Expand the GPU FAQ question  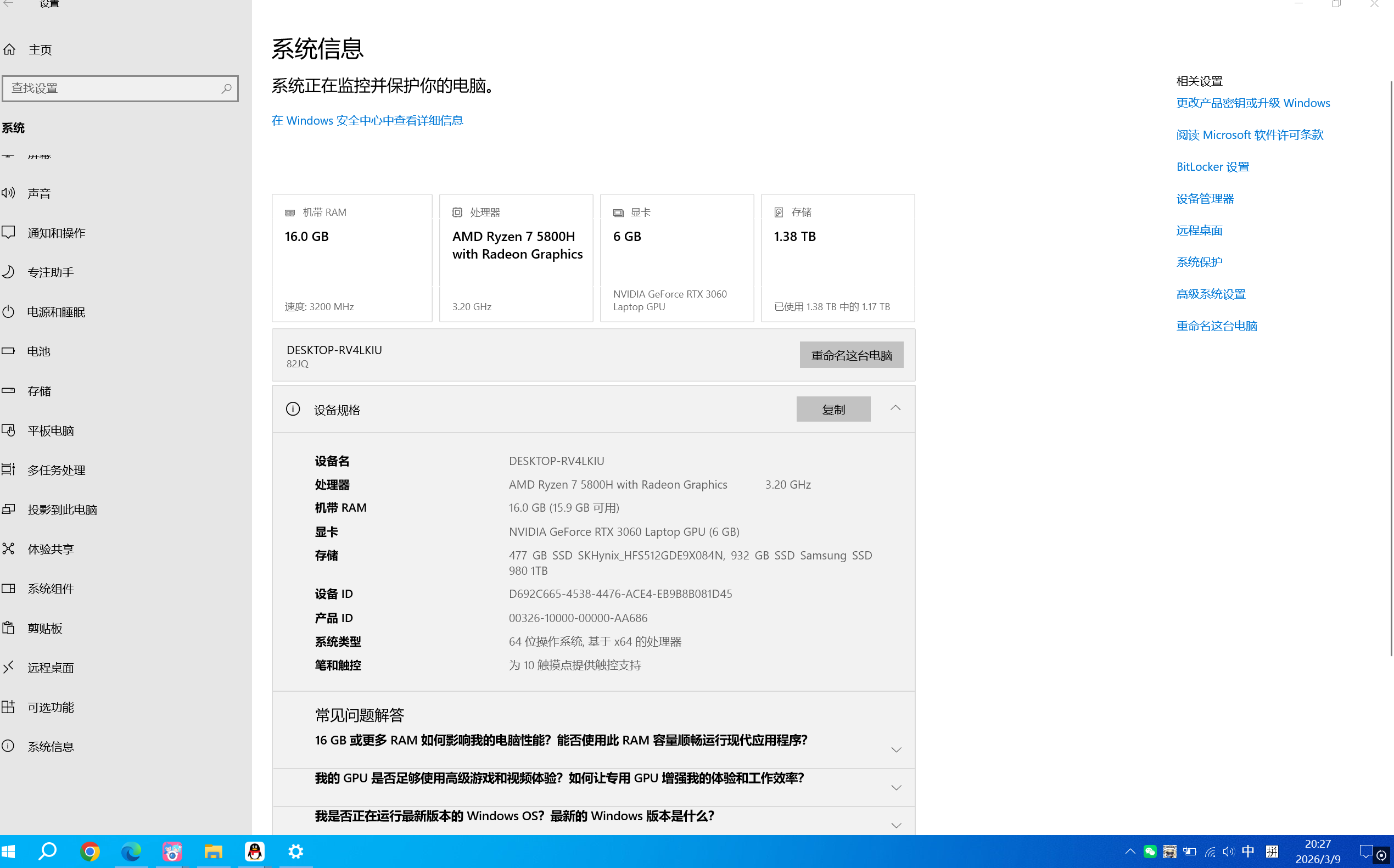pos(895,788)
